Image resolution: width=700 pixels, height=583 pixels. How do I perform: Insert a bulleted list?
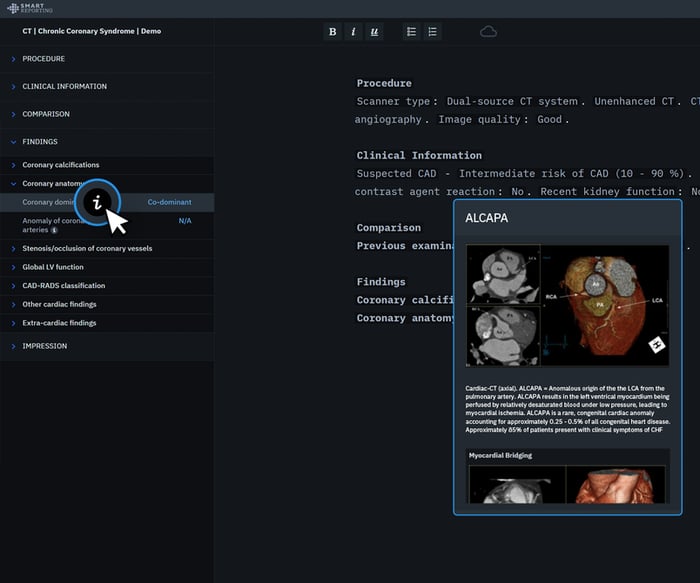coord(411,32)
